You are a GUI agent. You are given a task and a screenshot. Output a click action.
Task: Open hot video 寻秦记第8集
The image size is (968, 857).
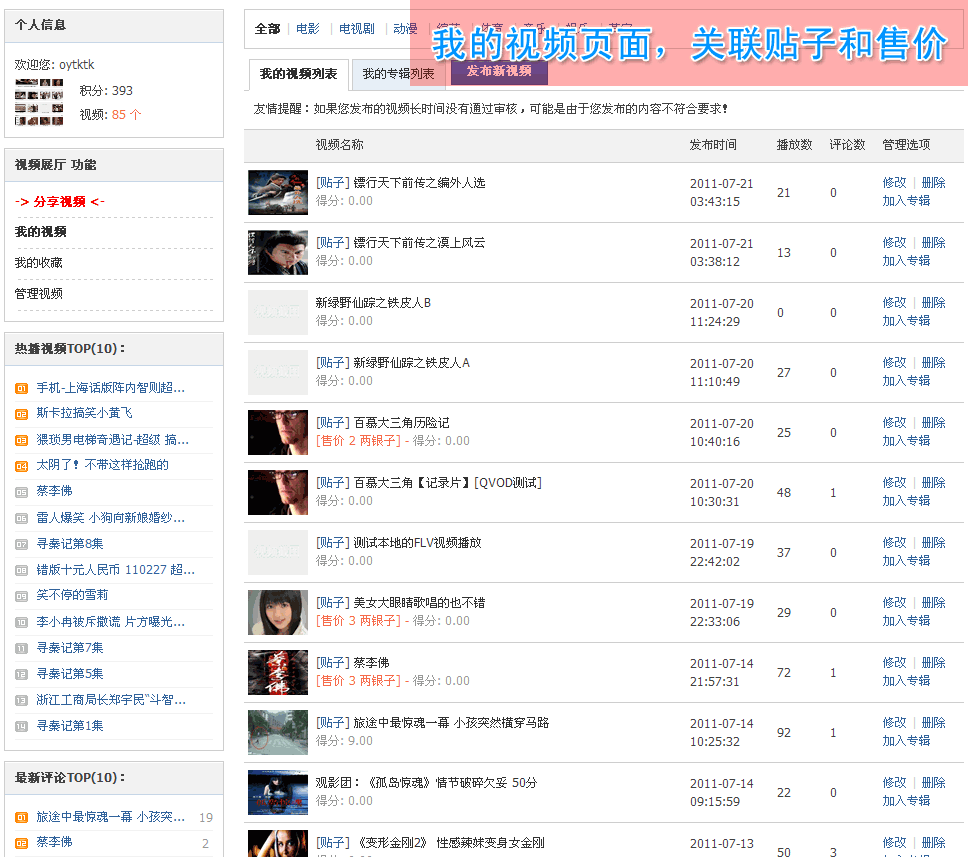coord(70,543)
